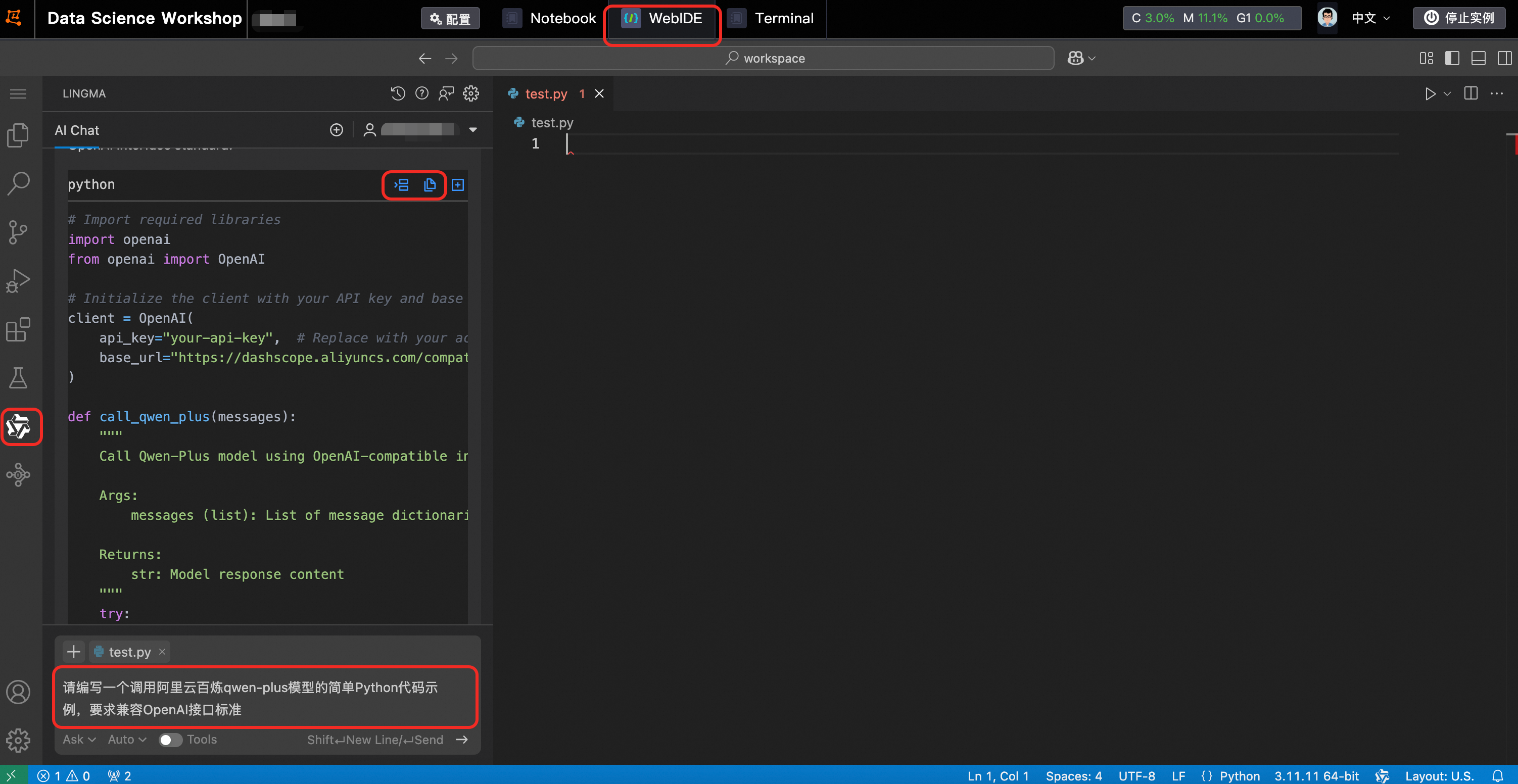Open the Lingma AI sidebar icon
1518x784 pixels.
click(18, 426)
